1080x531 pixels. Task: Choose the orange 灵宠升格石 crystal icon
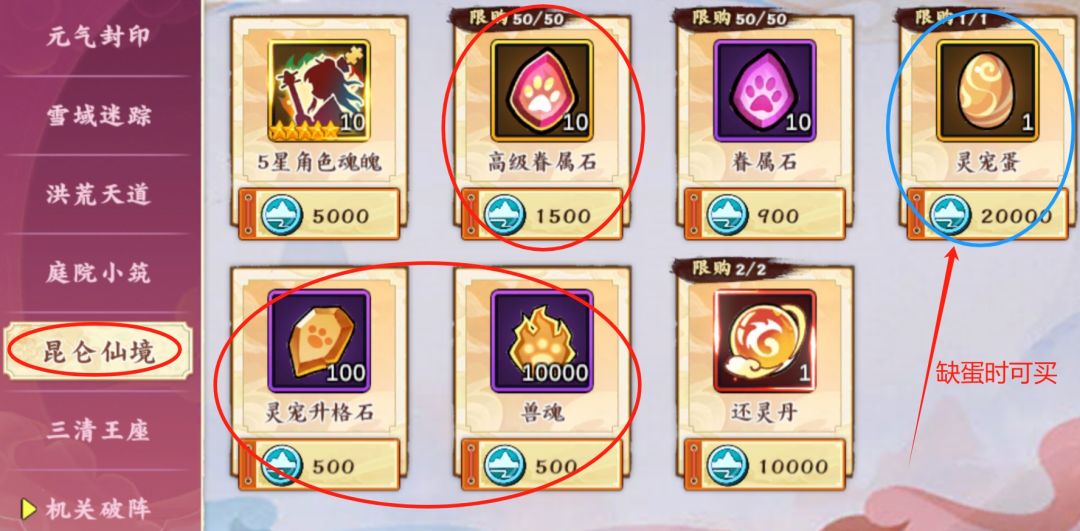click(319, 341)
